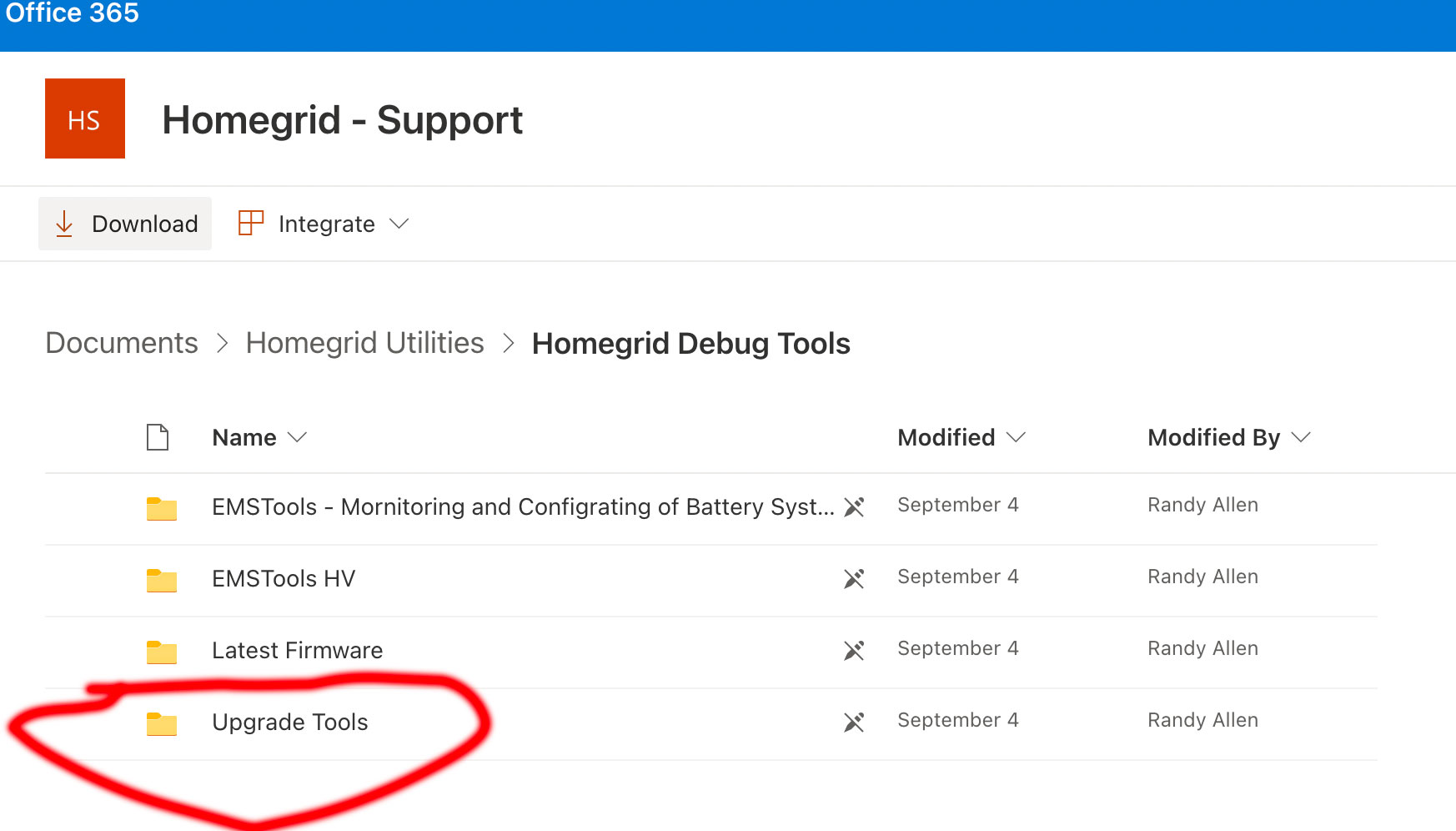The width and height of the screenshot is (1456, 831).
Task: Click folder icon beside Upgrade Tools
Action: pyautogui.click(x=162, y=723)
